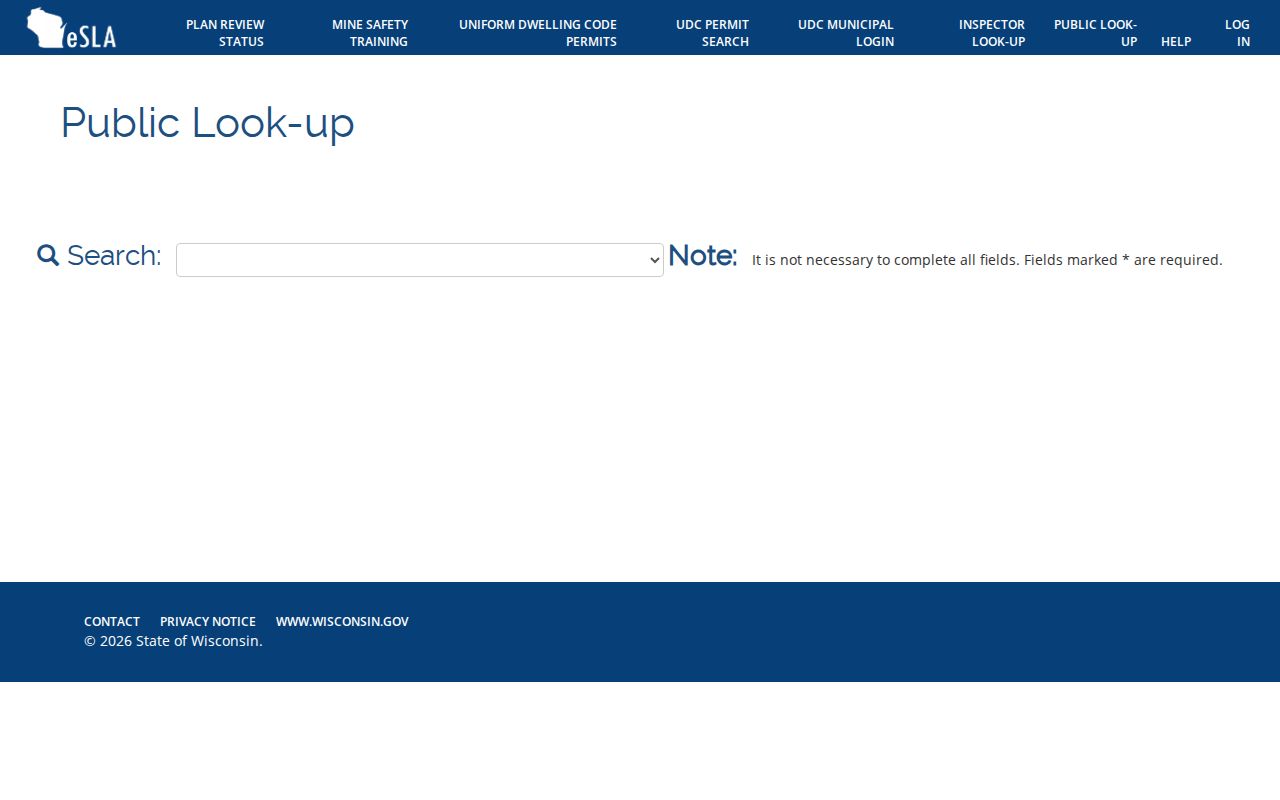Open Uniform Dwelling Code Permits
The image size is (1280, 800).
pos(538,33)
